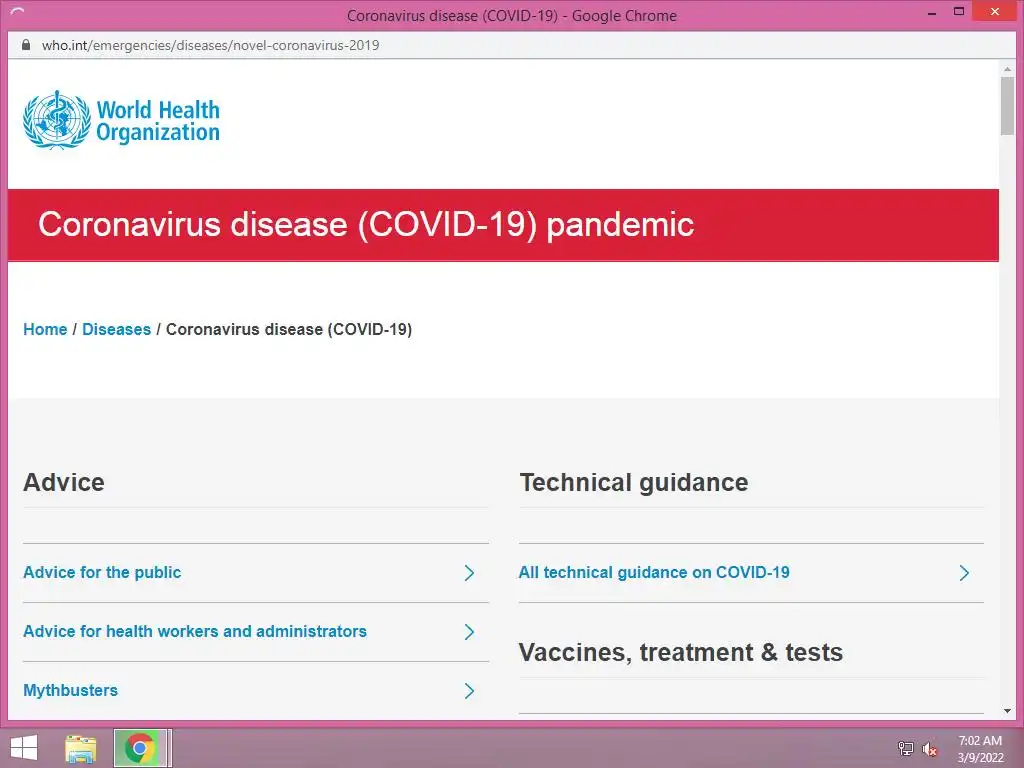This screenshot has height=768, width=1024.
Task: Click the taskbar clock showing 7:02 AM
Action: tap(980, 748)
